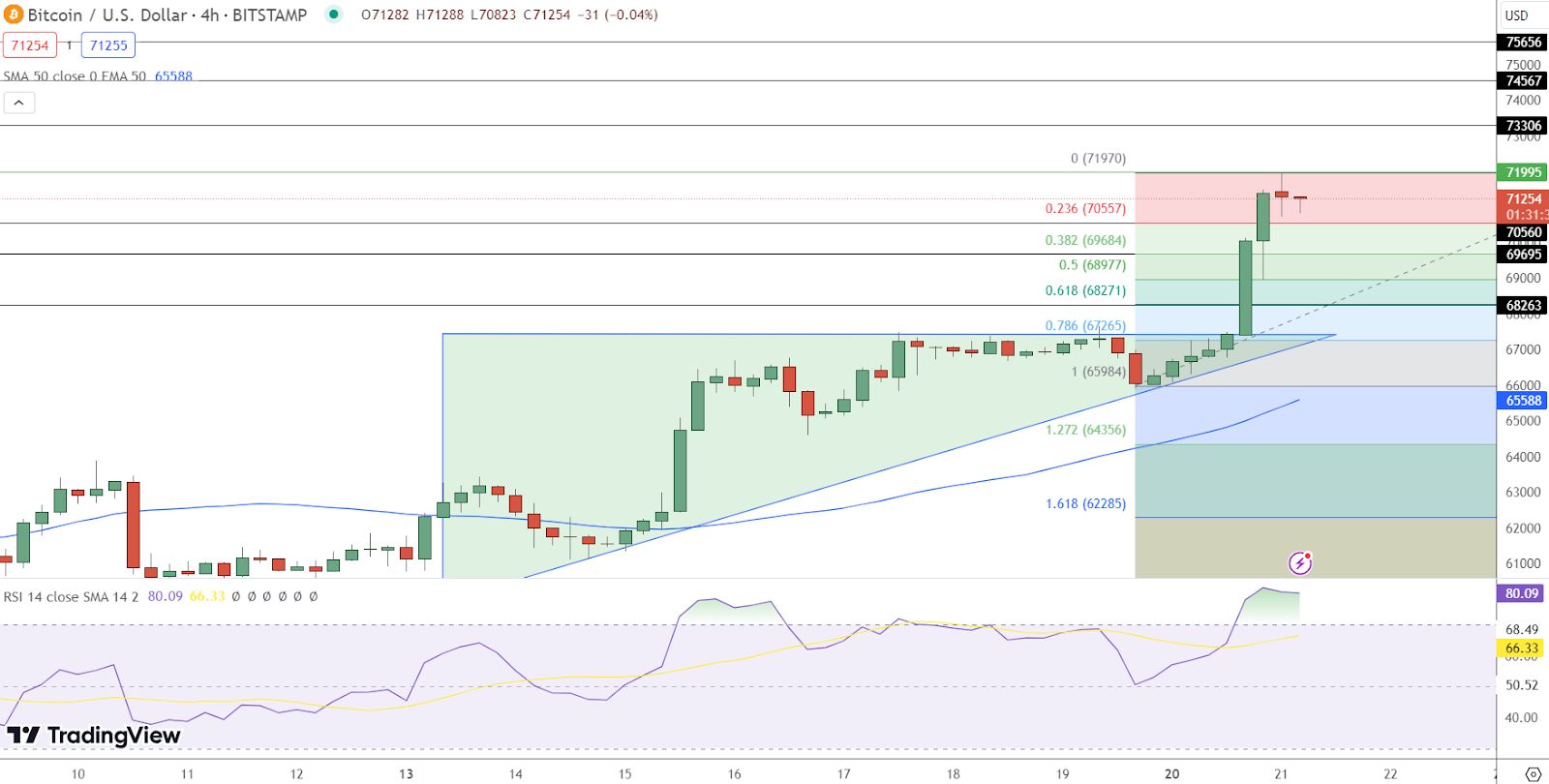Viewport: 1549px width, 784px height.
Task: Click the date 20 timeline marker
Action: coord(1171,773)
